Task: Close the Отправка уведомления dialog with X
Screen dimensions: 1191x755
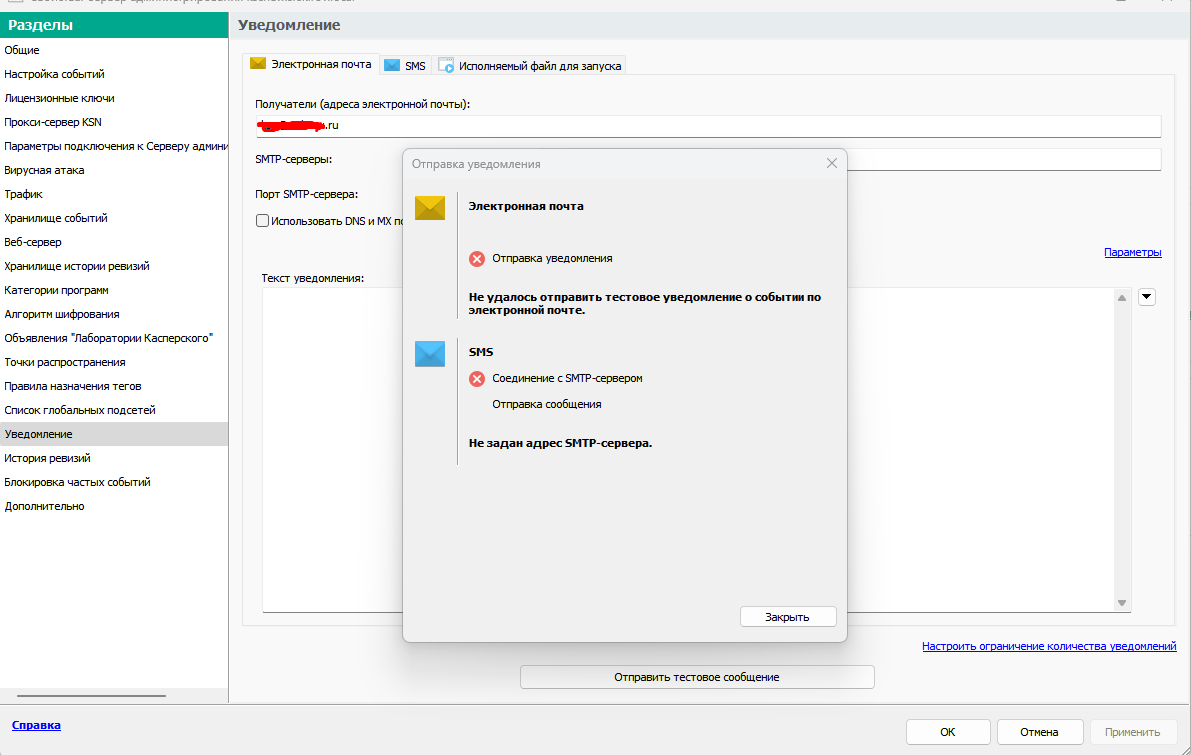Action: coord(832,163)
